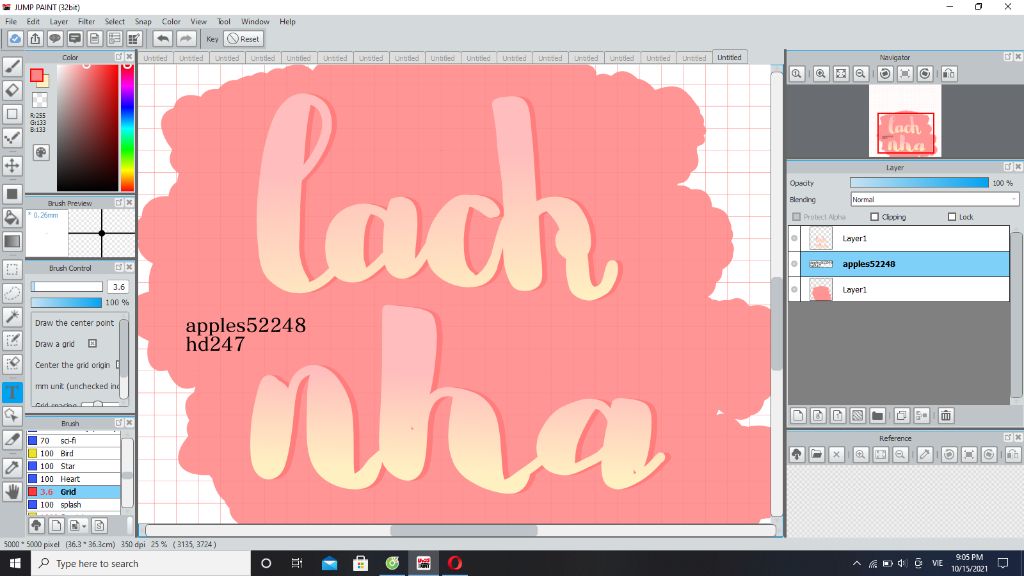Screen dimensions: 1024x576
Task: Activate the rectangular Select tool
Action: click(x=12, y=269)
